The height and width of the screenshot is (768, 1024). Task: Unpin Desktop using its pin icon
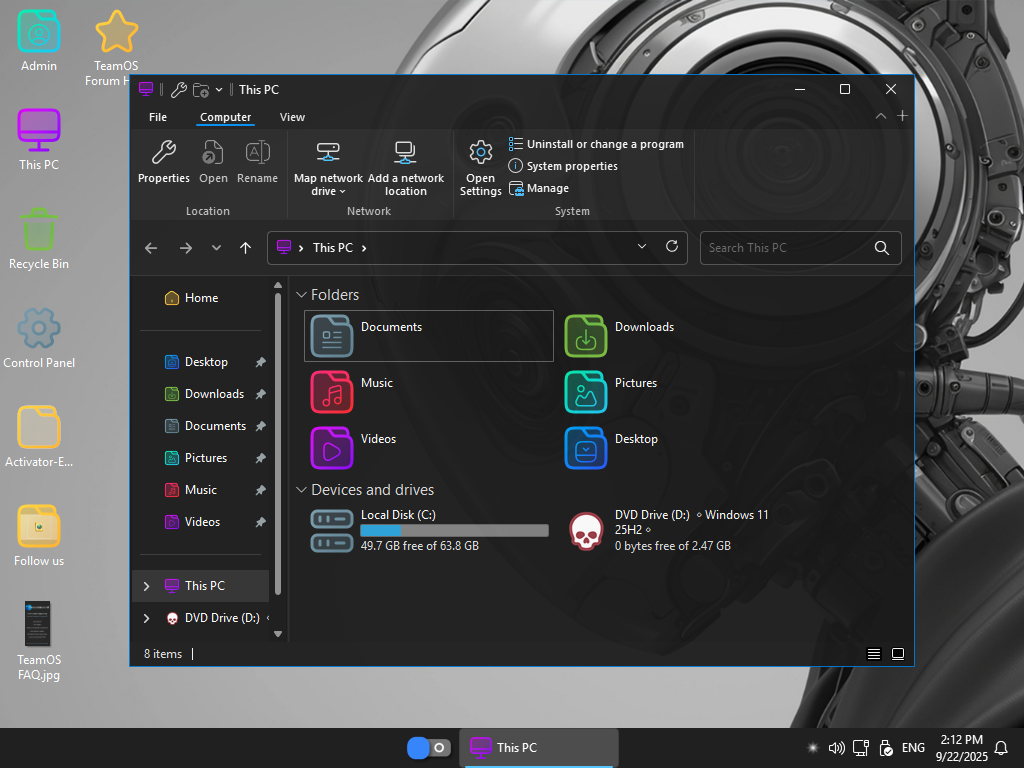pyautogui.click(x=261, y=362)
